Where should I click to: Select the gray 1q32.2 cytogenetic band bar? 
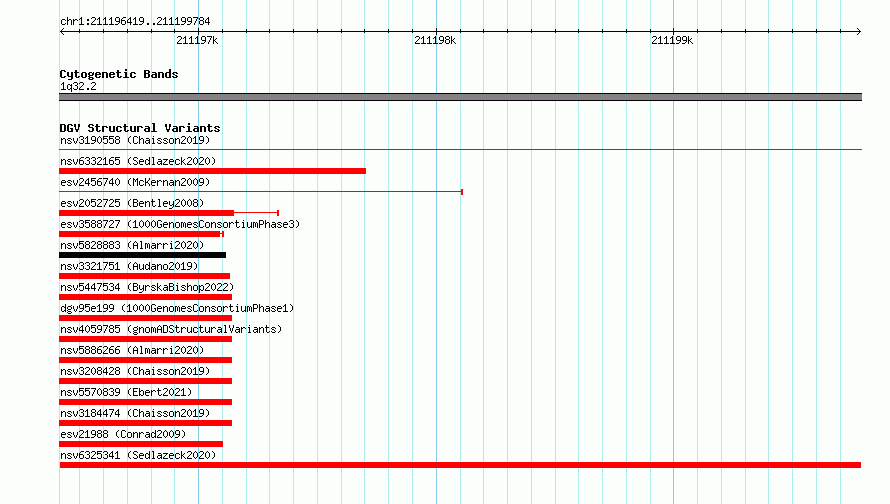tap(460, 97)
